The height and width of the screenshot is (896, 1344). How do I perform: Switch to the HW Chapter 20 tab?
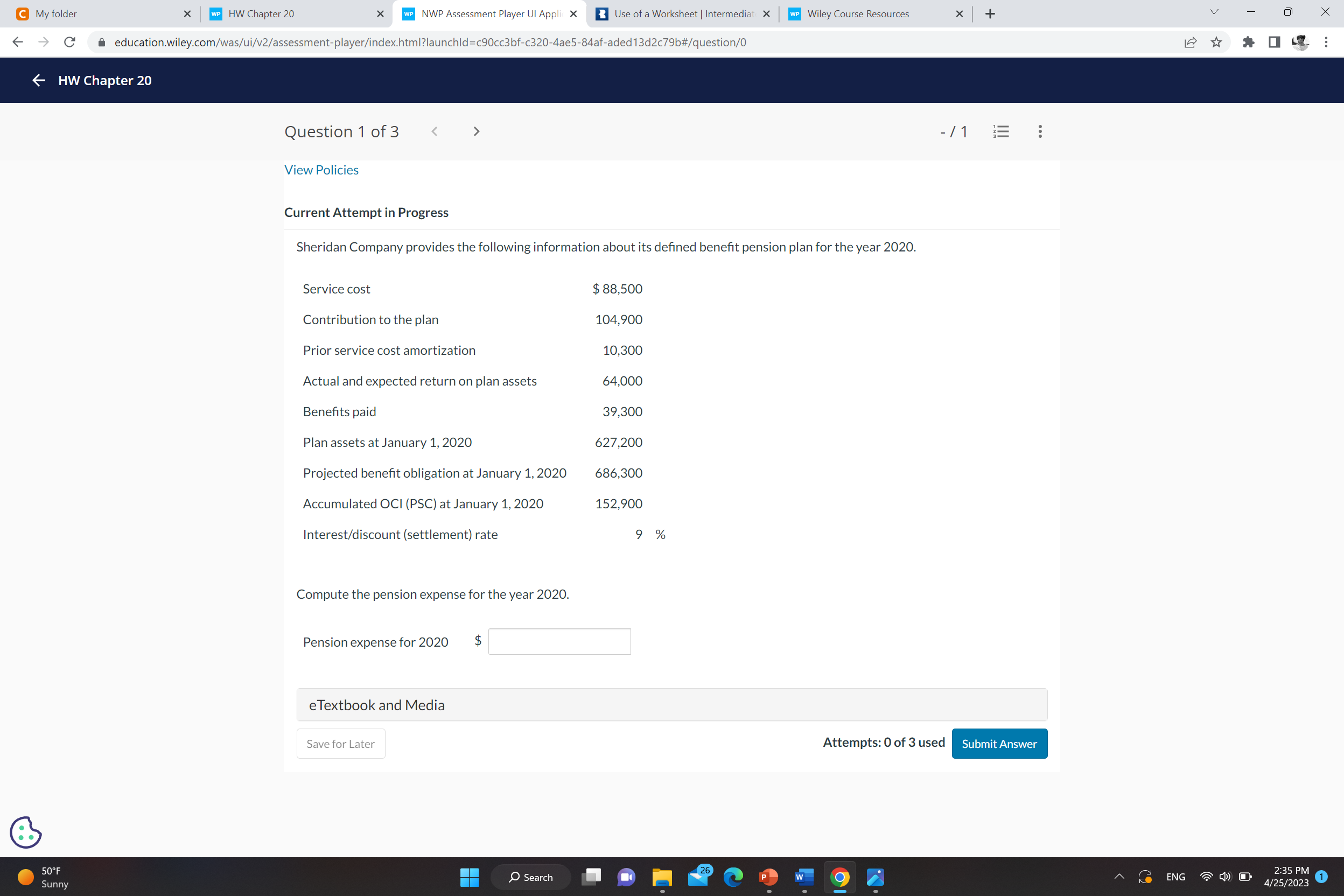[x=261, y=13]
